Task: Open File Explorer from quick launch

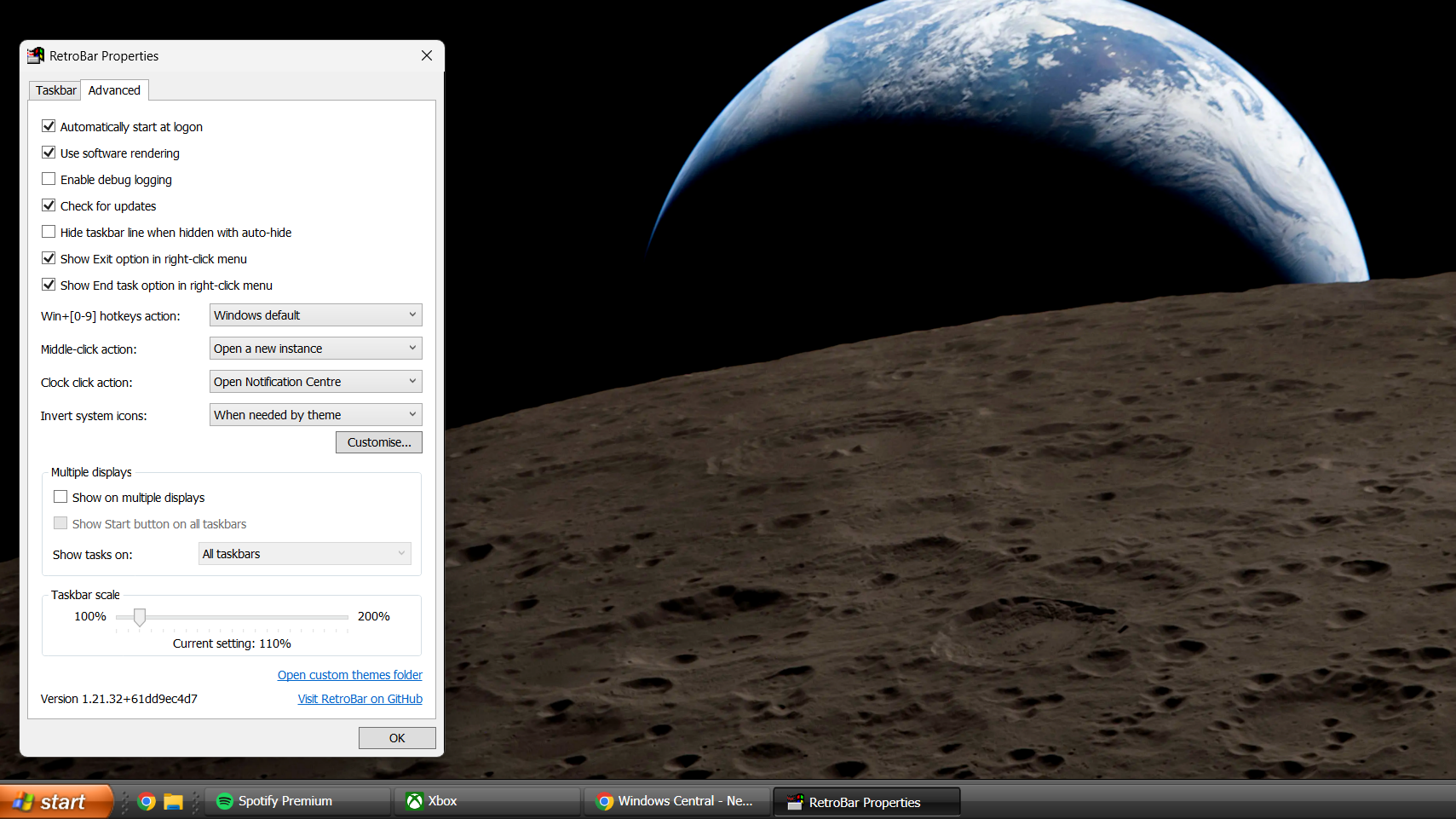Action: pyautogui.click(x=174, y=801)
